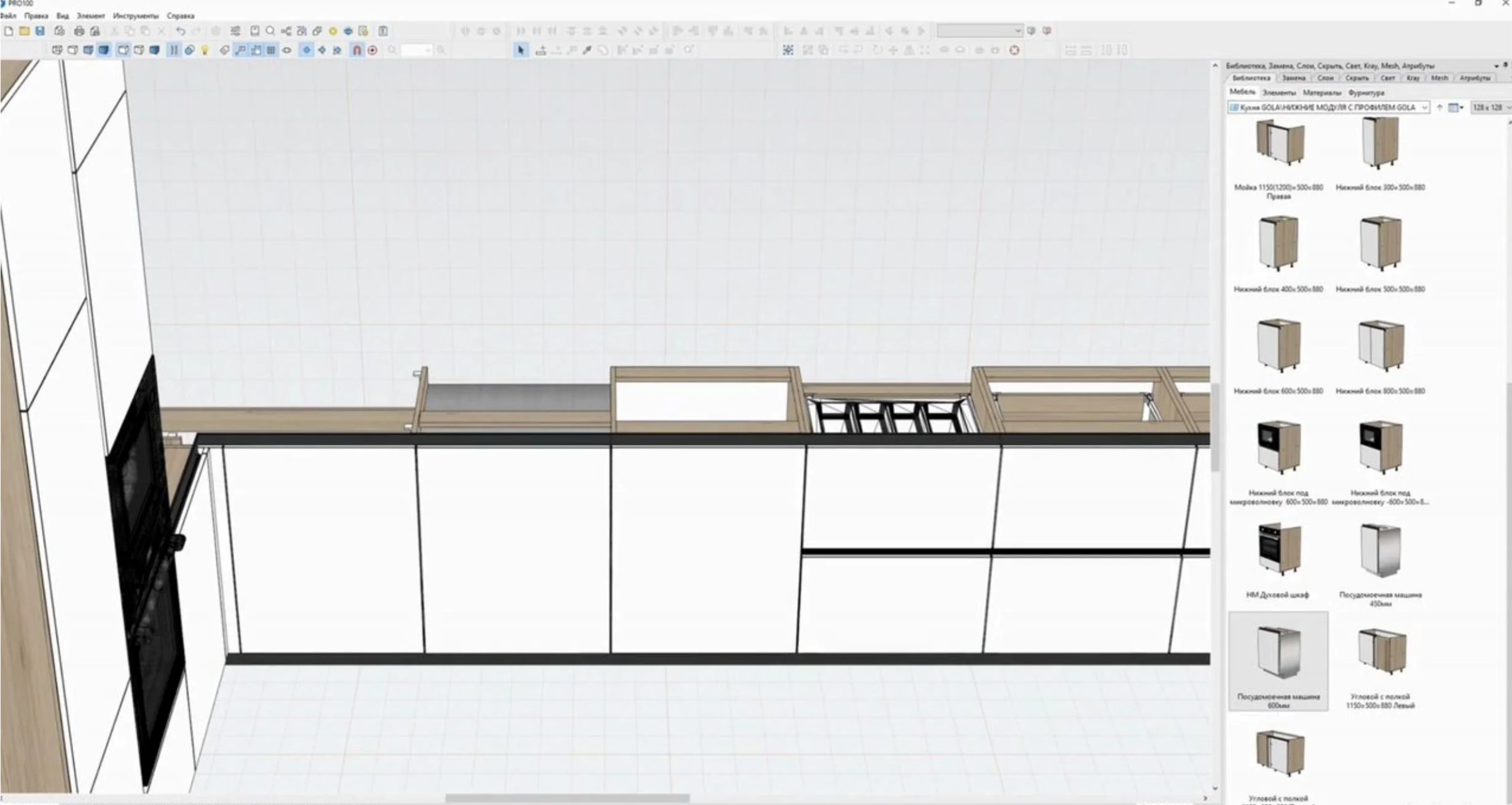
Task: Click the Undo arrow icon
Action: click(x=180, y=31)
